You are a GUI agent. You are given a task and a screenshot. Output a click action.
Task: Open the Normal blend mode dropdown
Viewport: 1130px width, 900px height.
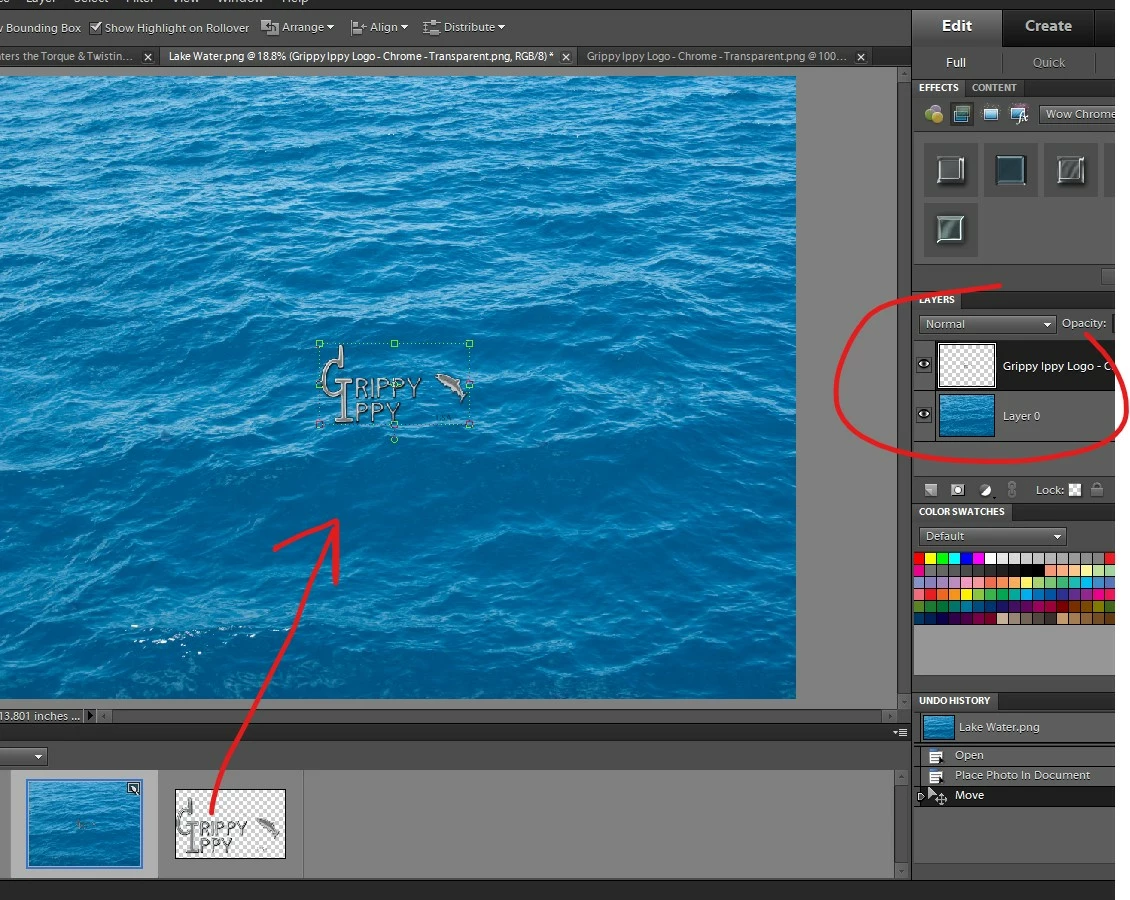pos(987,324)
